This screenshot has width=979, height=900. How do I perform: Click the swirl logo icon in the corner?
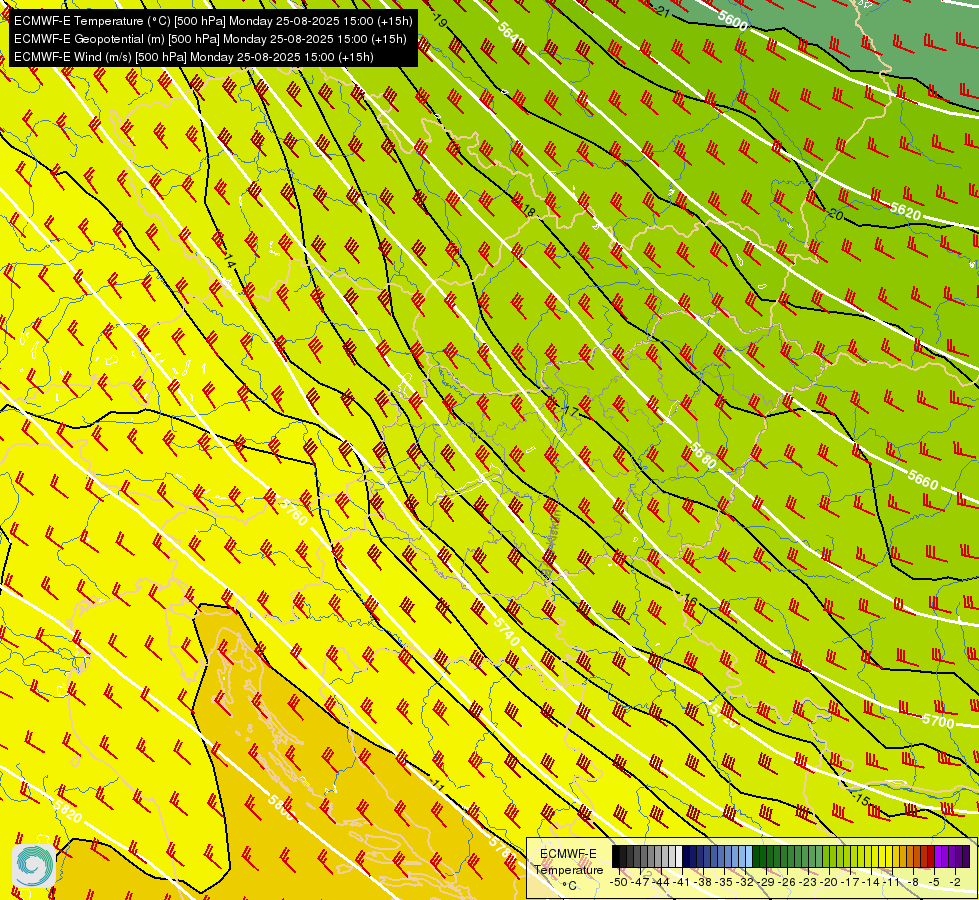coord(34,866)
